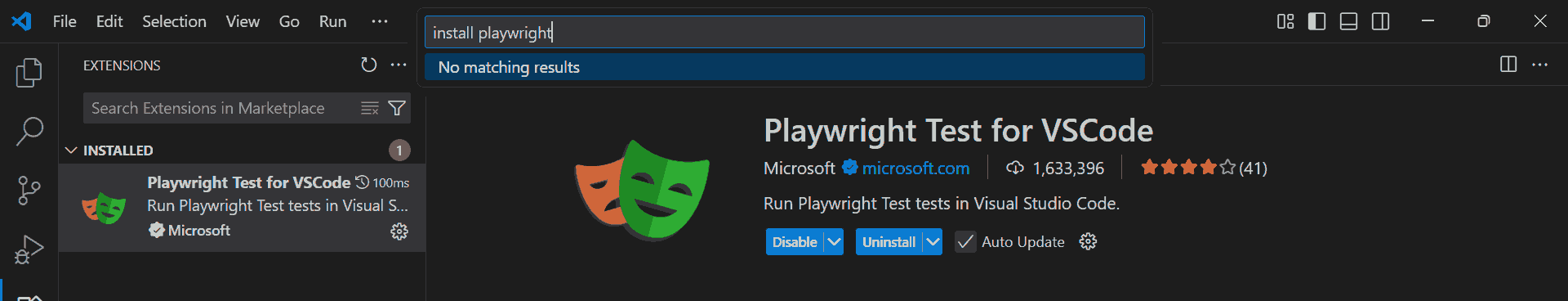This screenshot has width=1568, height=301.
Task: Filter extensions using the funnel icon
Action: (x=397, y=108)
